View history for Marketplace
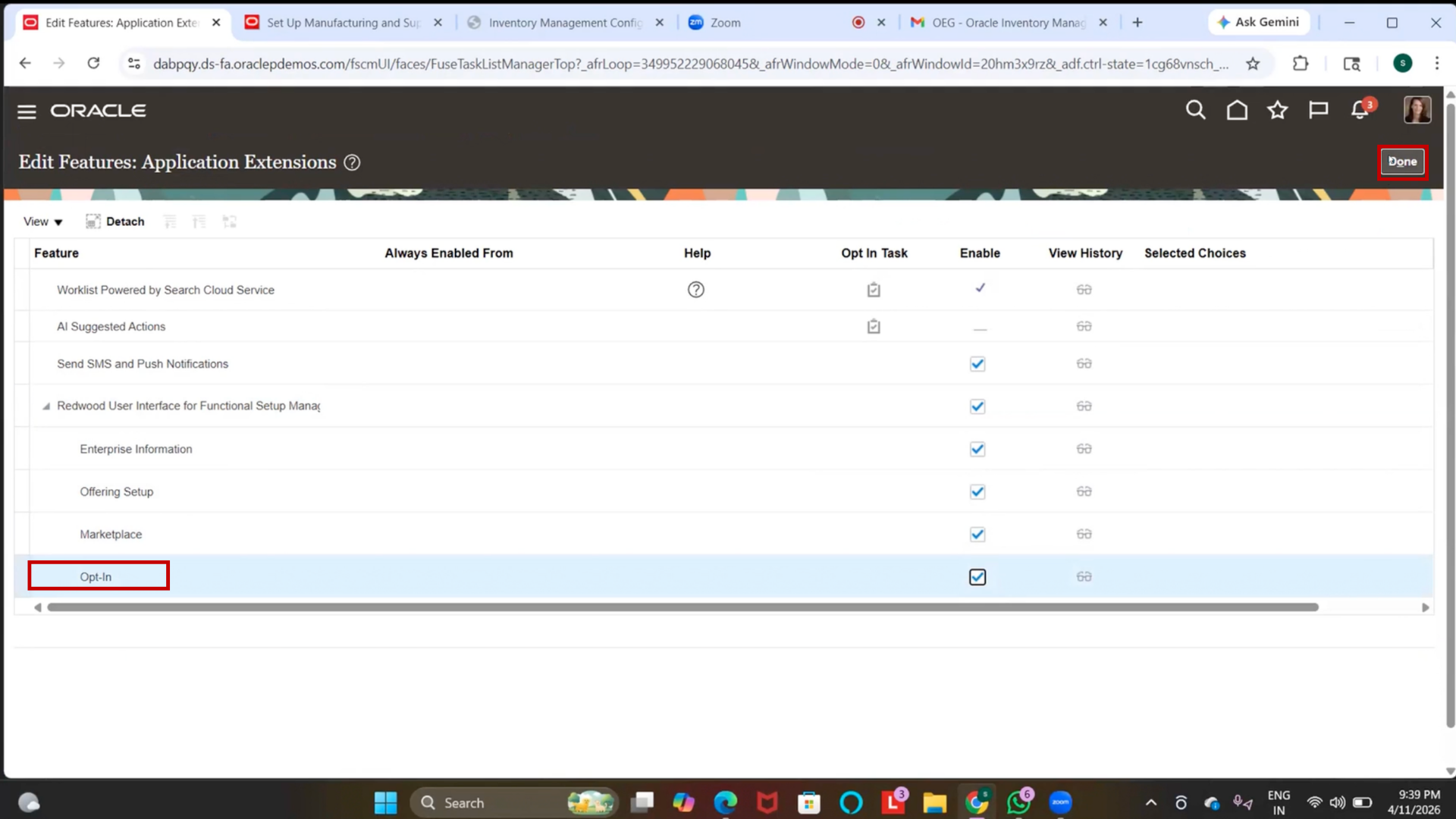The height and width of the screenshot is (819, 1456). (x=1084, y=535)
